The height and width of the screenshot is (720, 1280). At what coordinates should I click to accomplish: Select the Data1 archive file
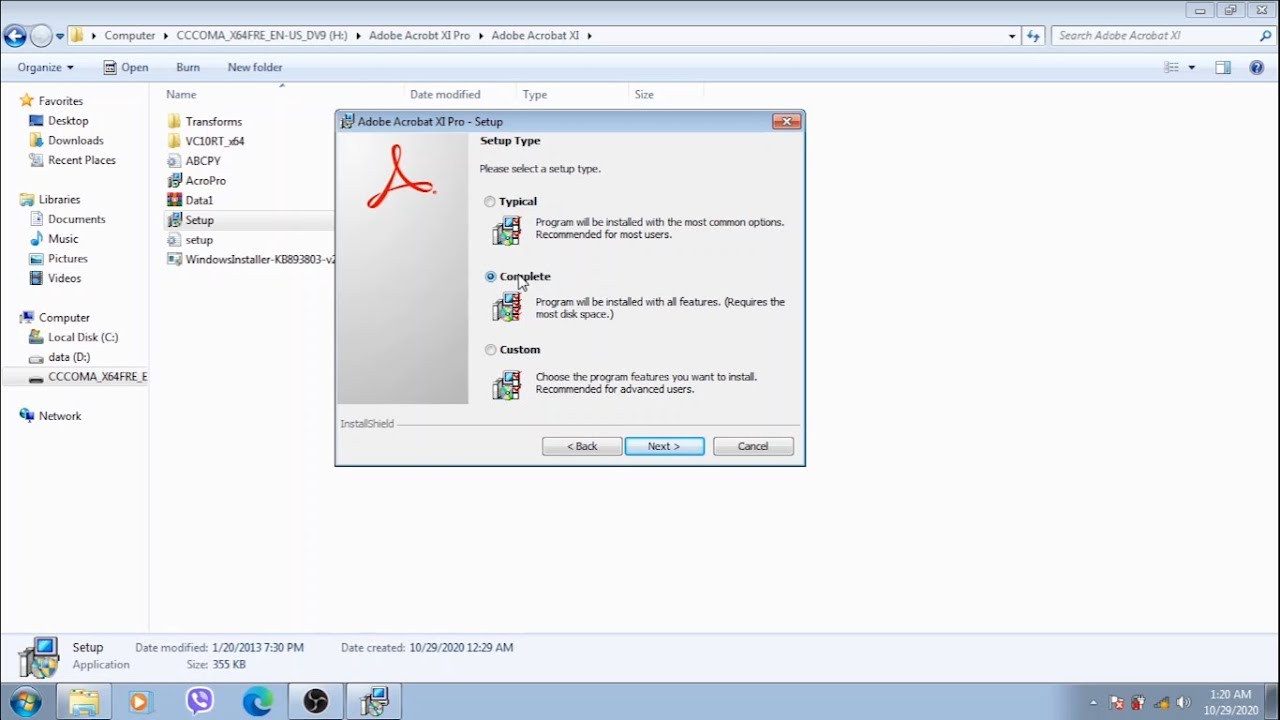pos(190,201)
